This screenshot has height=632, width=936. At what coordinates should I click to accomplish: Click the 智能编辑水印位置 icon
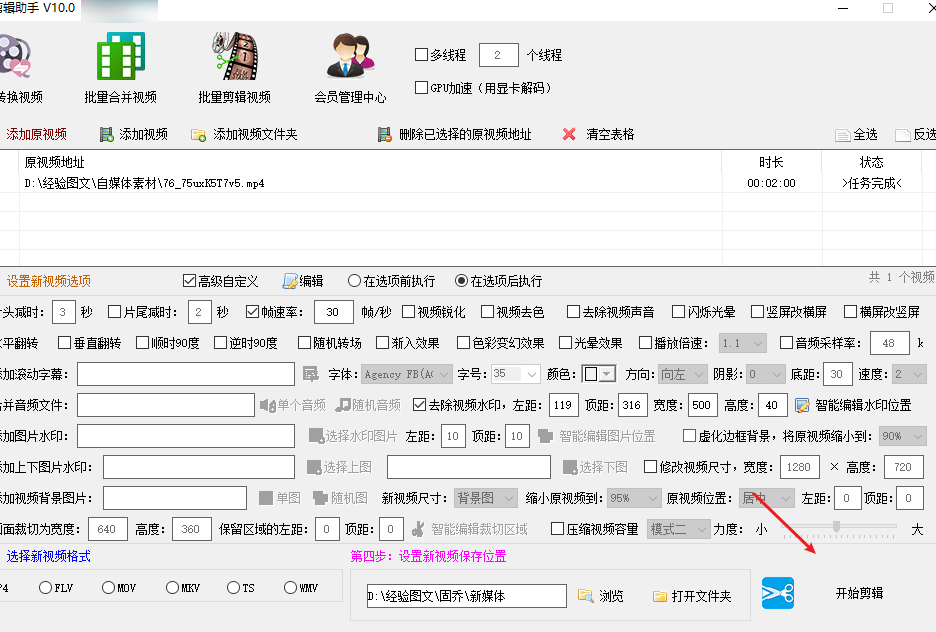[802, 405]
